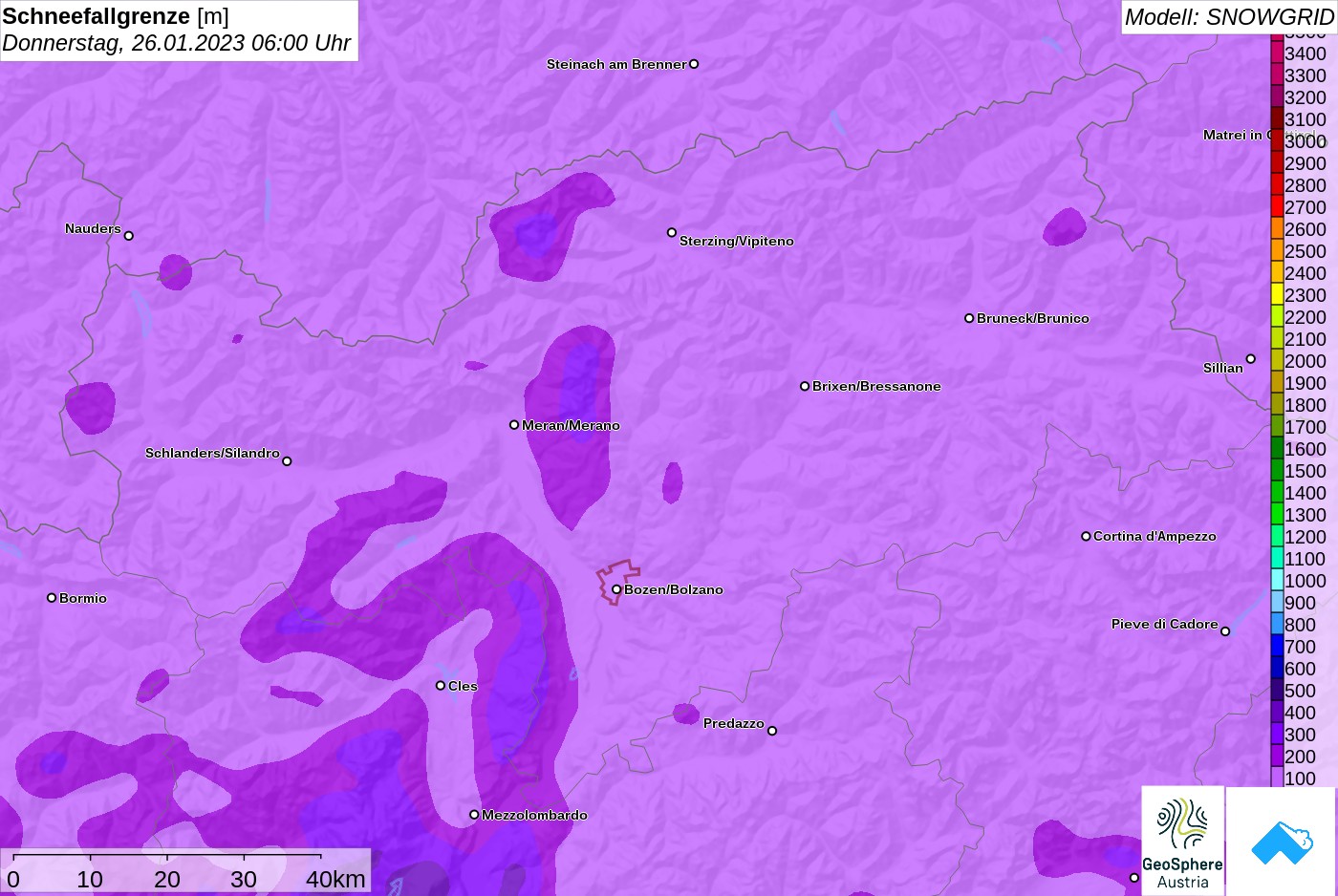Select the 3200 legend value
The width and height of the screenshot is (1338, 896).
tap(1306, 97)
